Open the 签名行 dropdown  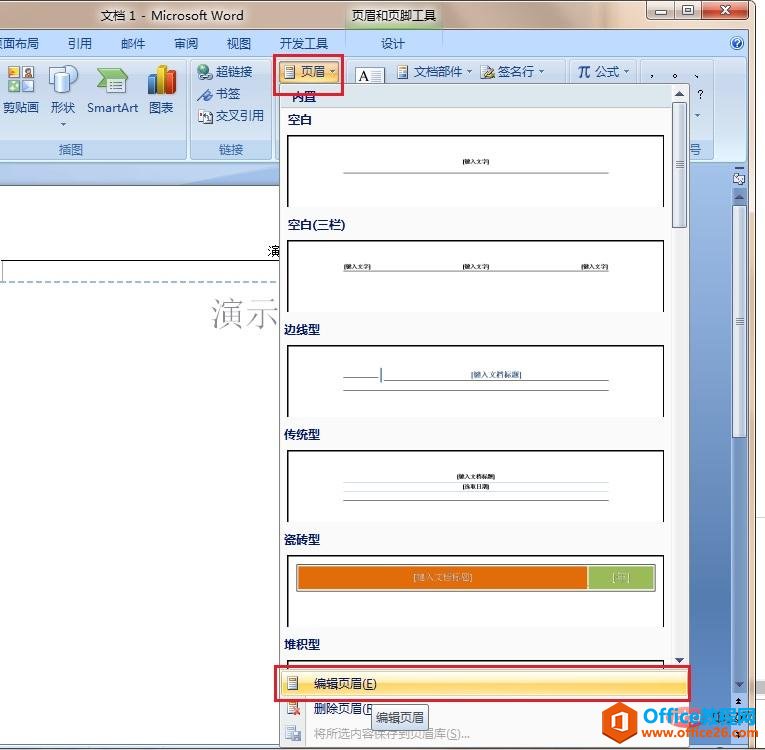[x=513, y=72]
